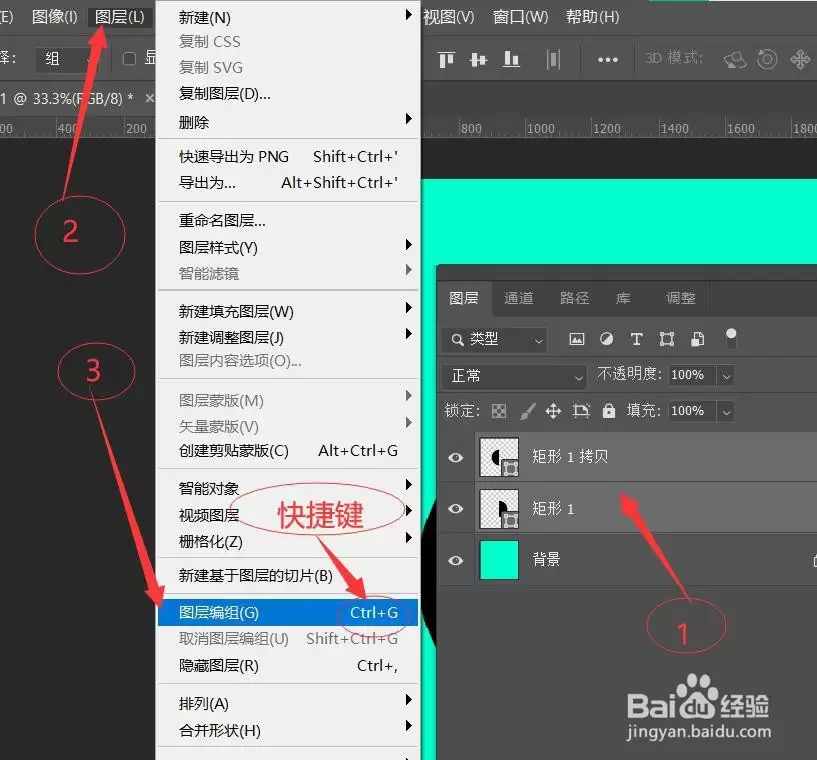Select the 图层 panel tab
This screenshot has height=760, width=817.
coord(464,298)
